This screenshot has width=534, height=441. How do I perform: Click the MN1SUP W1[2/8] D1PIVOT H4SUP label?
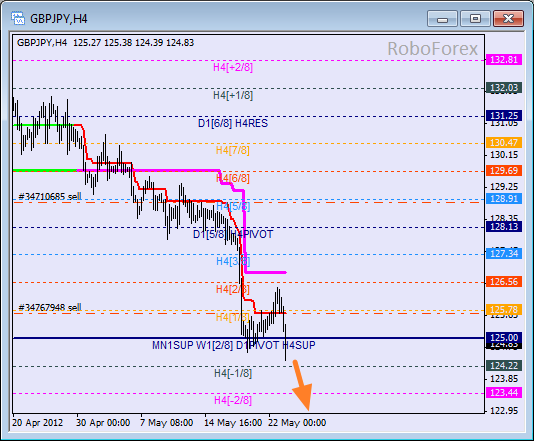pyautogui.click(x=234, y=345)
